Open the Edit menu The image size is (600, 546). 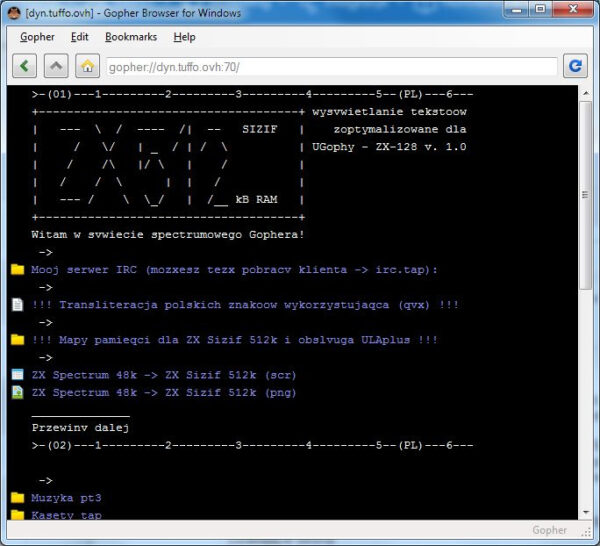80,37
